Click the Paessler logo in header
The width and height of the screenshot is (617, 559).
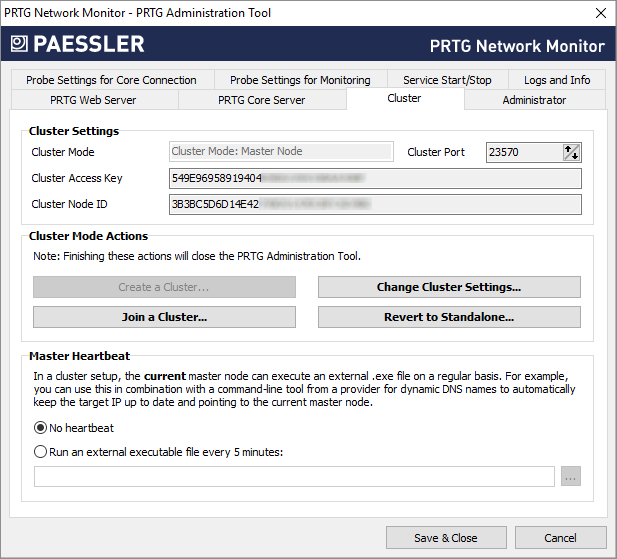[x=77, y=44]
